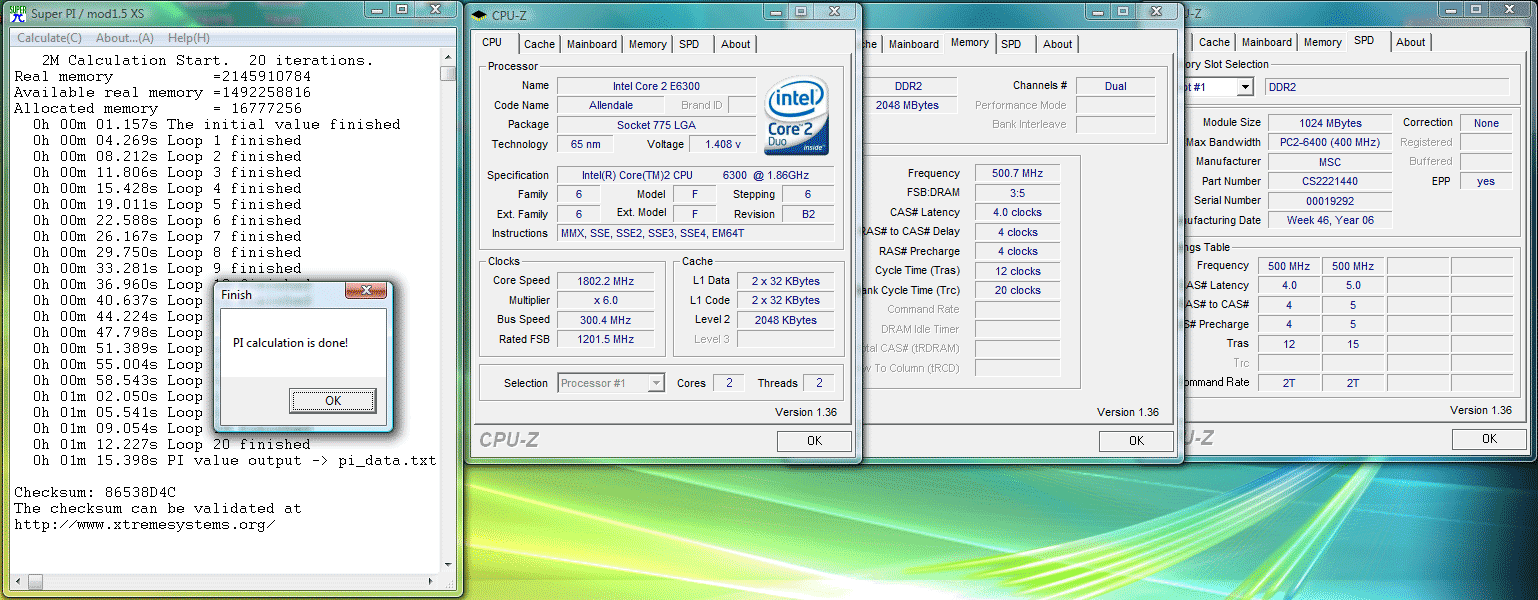Click the Super PI vertical scrollbar down arrow
The width and height of the screenshot is (1538, 600).
[x=448, y=565]
